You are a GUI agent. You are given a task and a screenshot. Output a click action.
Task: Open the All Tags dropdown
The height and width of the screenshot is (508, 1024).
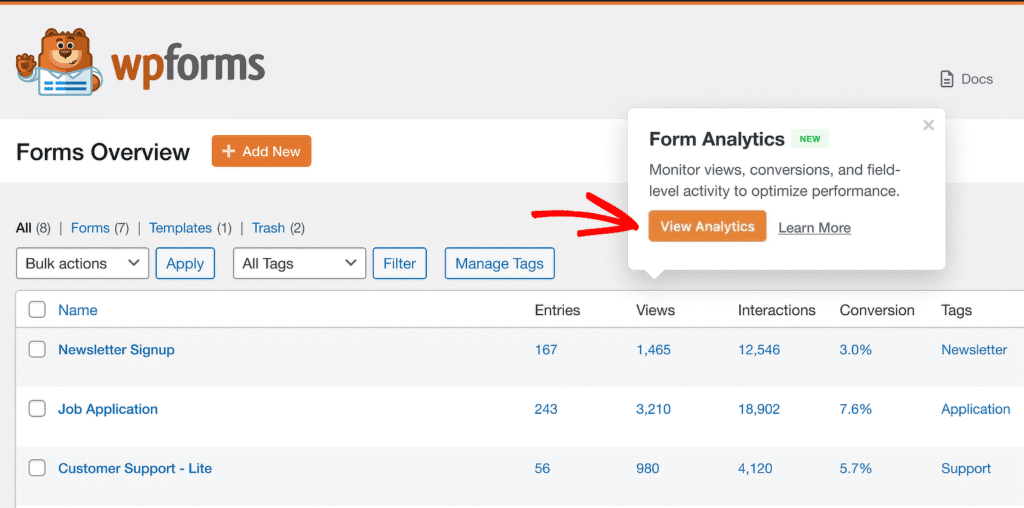(x=299, y=263)
